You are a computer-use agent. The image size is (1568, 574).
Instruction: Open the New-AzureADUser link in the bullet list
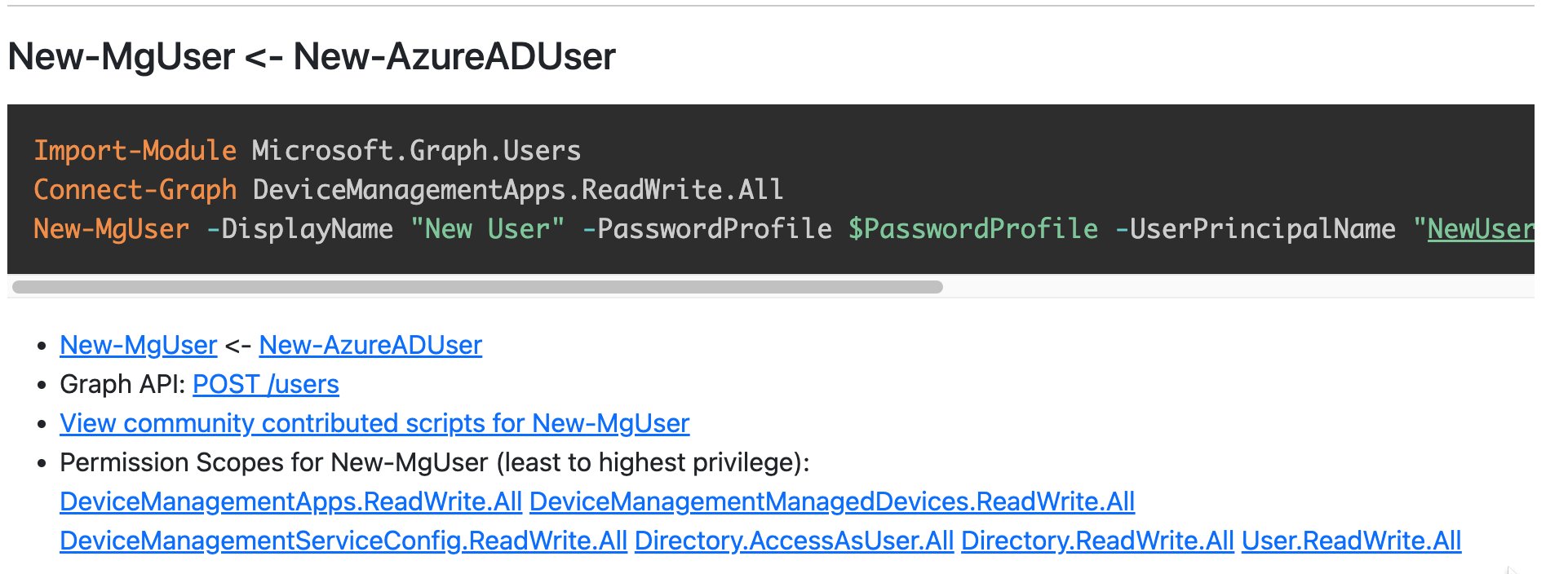(x=370, y=345)
